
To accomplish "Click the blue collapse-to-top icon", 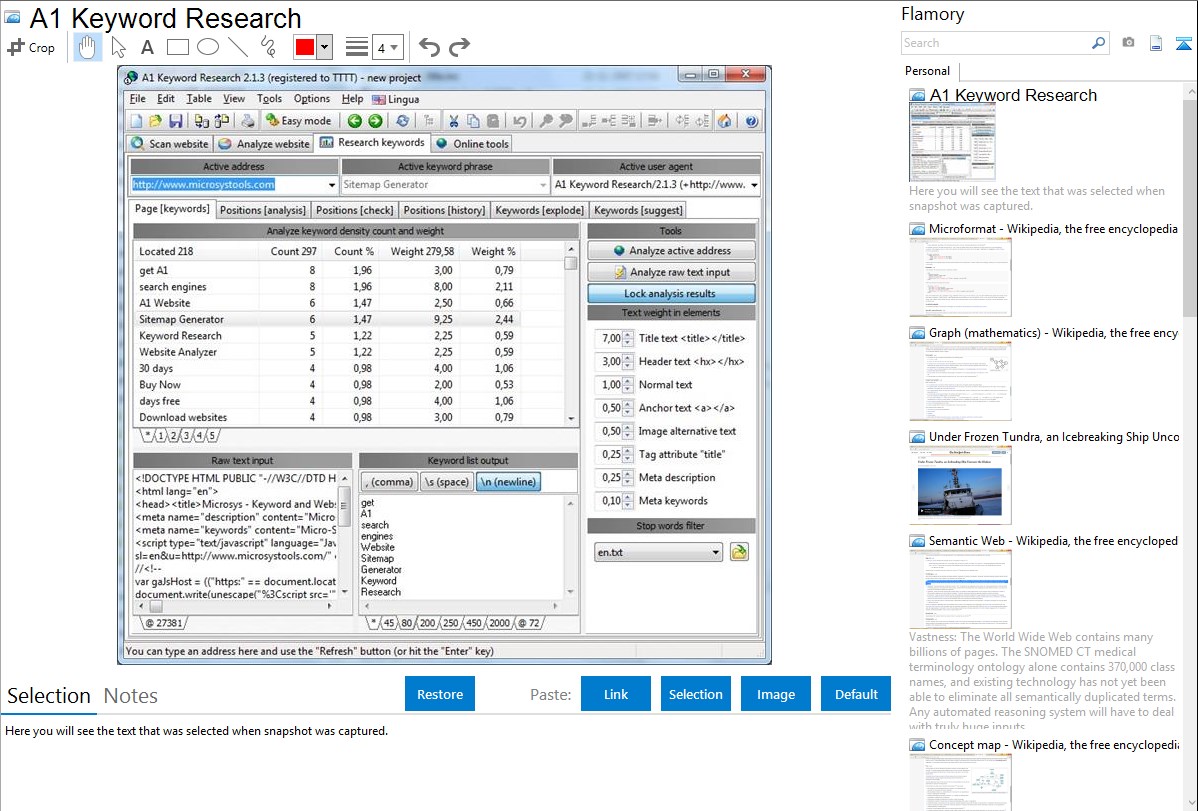I will point(1183,43).
